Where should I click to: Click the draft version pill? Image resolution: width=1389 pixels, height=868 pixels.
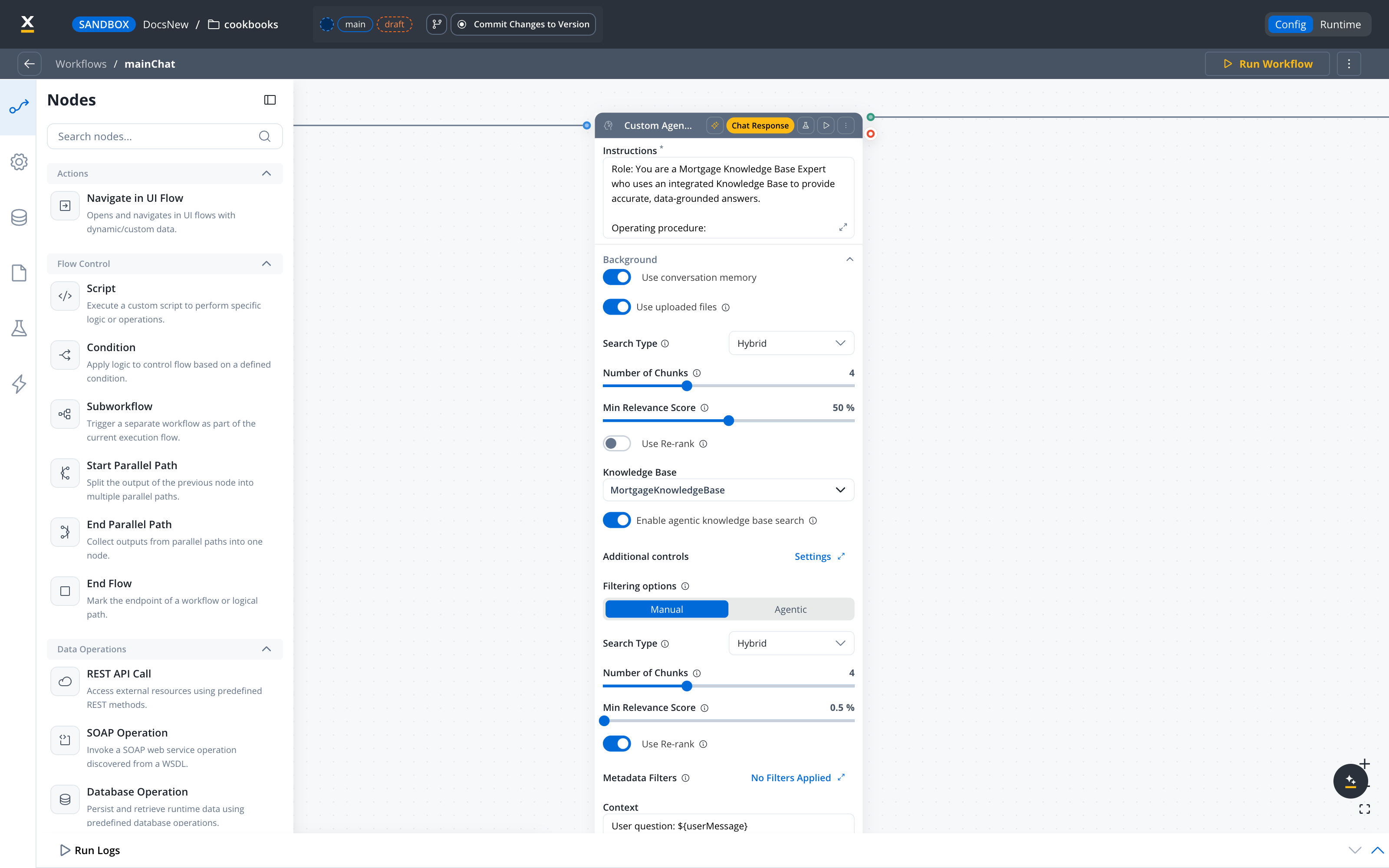(394, 24)
